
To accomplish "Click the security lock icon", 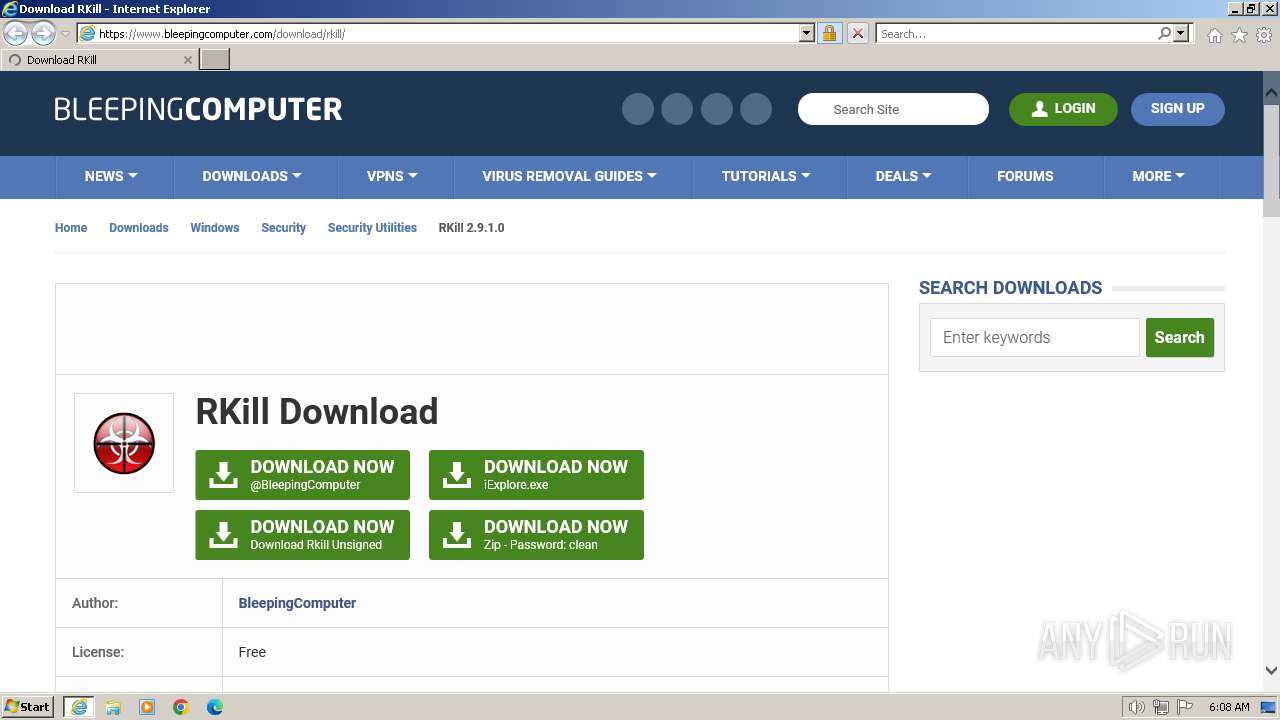I will pos(829,33).
